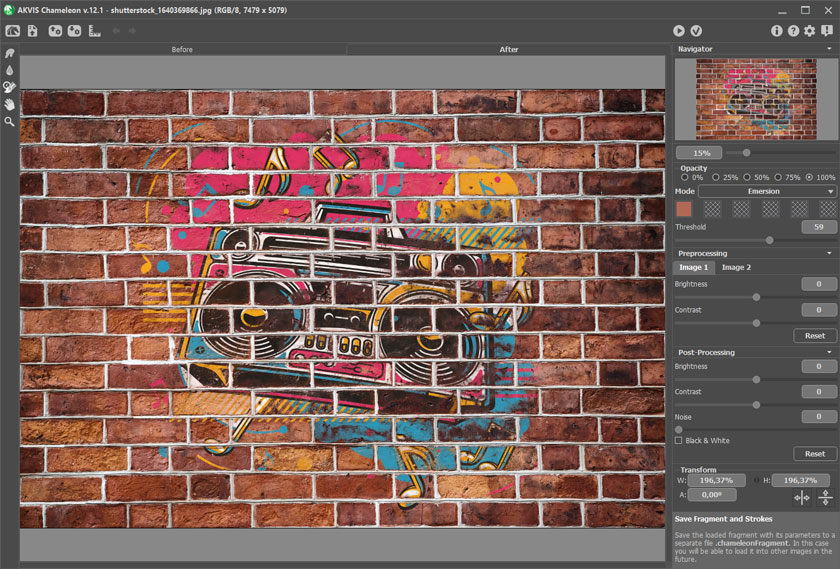Click the Preprocessing Contrast value field

point(819,310)
